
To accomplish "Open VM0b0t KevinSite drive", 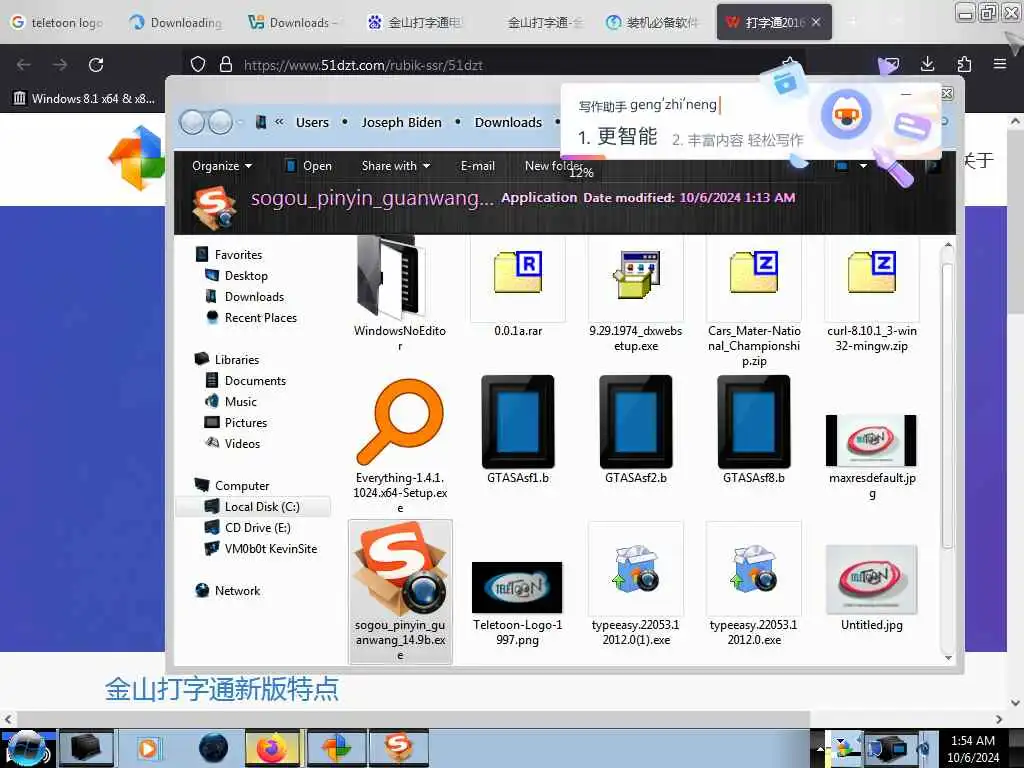I will (261, 548).
